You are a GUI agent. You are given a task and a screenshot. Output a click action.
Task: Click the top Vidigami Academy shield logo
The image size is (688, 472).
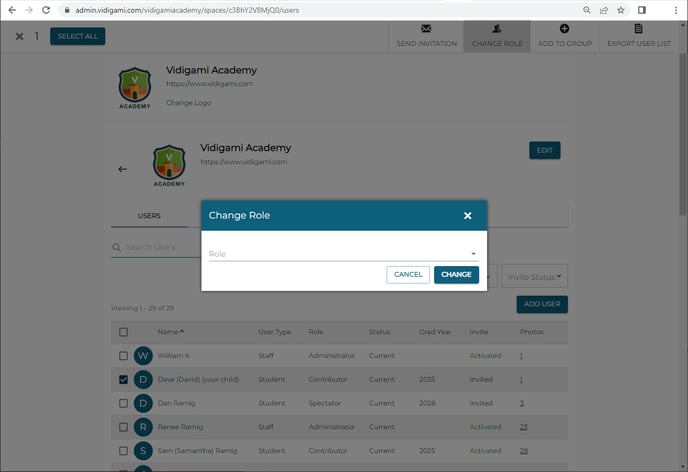pyautogui.click(x=135, y=88)
